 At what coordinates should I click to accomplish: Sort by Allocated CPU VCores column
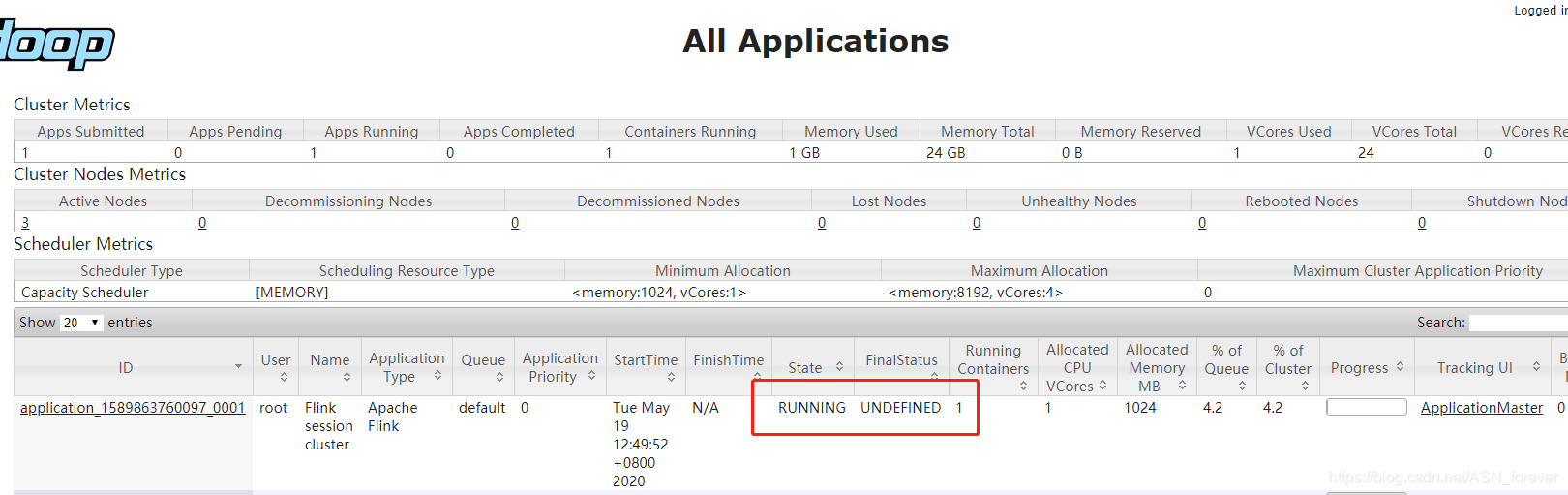pyautogui.click(x=1077, y=367)
